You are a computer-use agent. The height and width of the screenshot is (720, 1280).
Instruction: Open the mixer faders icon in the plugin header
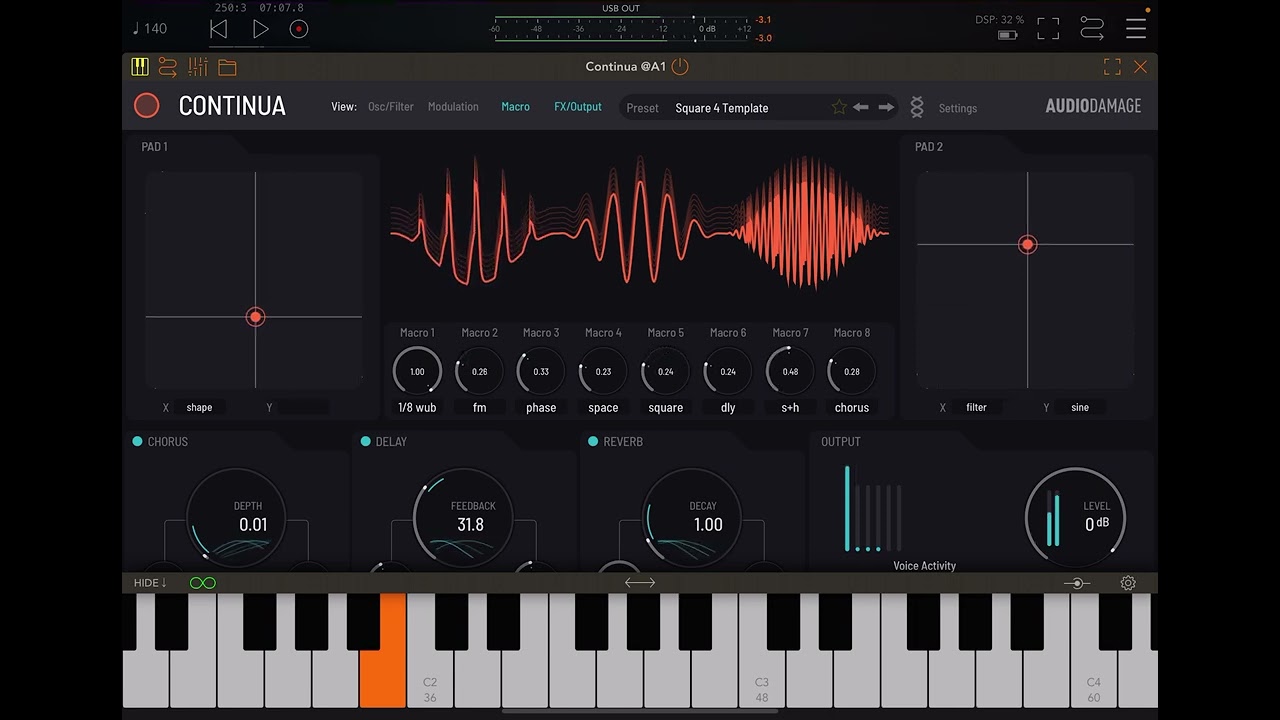pyautogui.click(x=198, y=67)
